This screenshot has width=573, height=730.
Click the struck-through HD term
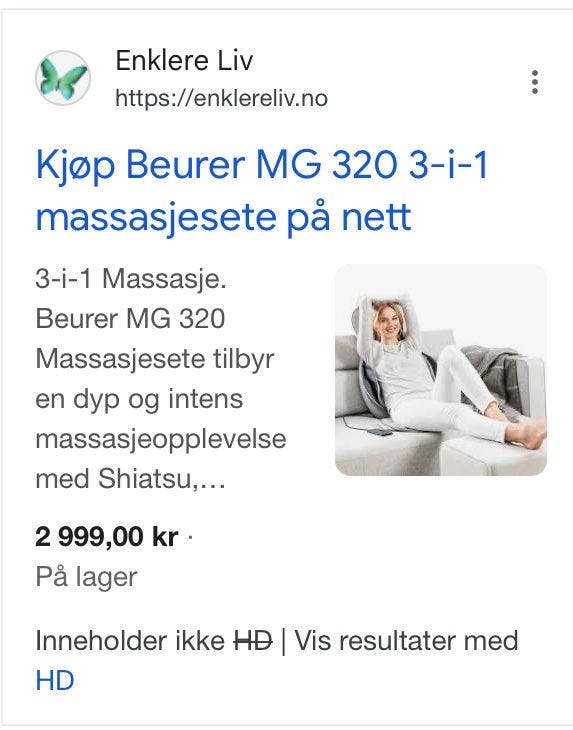253,641
